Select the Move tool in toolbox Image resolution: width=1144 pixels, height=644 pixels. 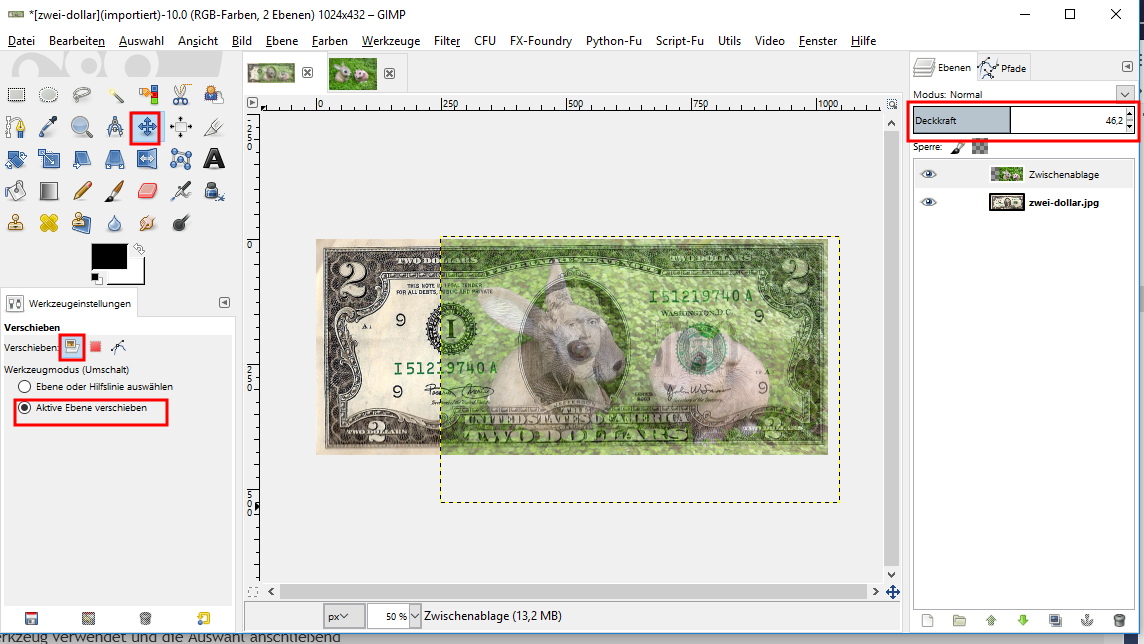(147, 128)
